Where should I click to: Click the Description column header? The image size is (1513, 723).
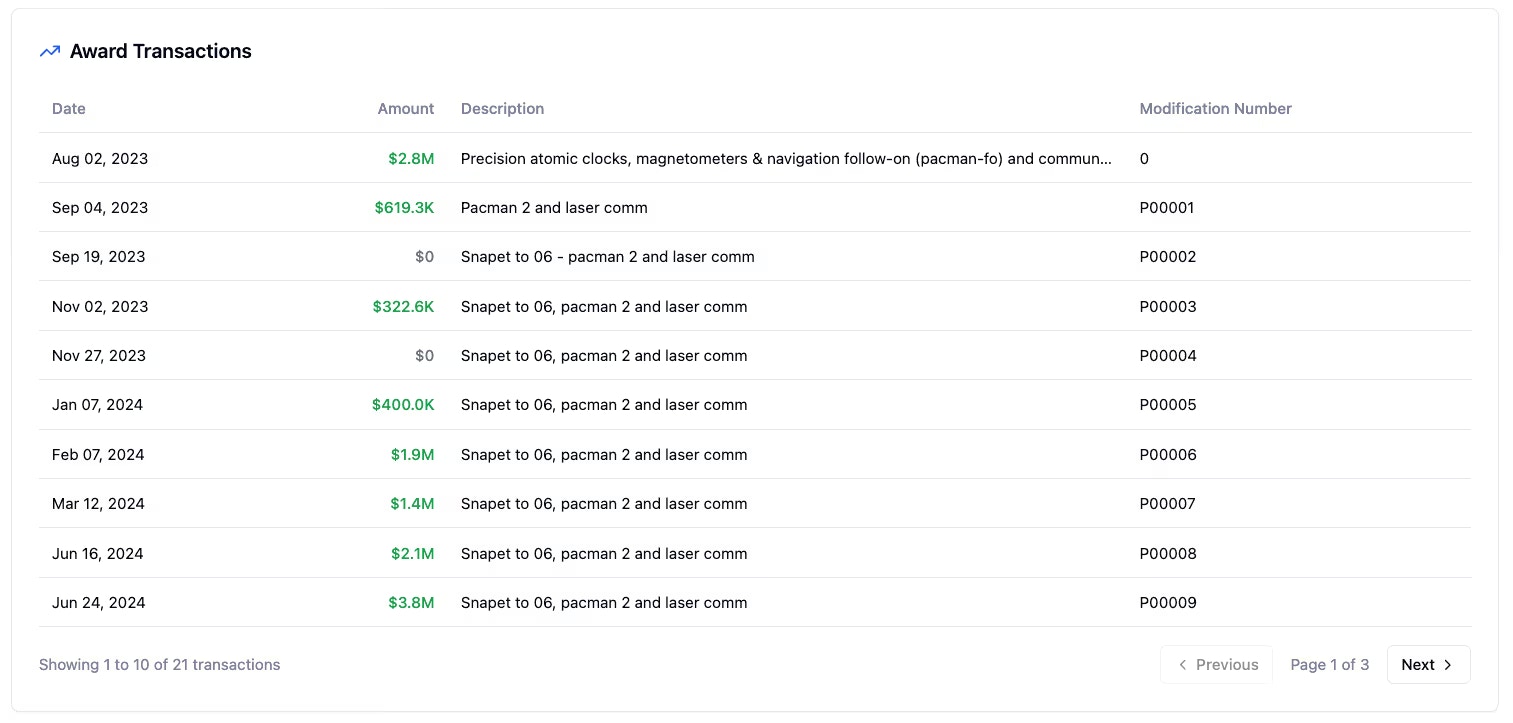[502, 108]
